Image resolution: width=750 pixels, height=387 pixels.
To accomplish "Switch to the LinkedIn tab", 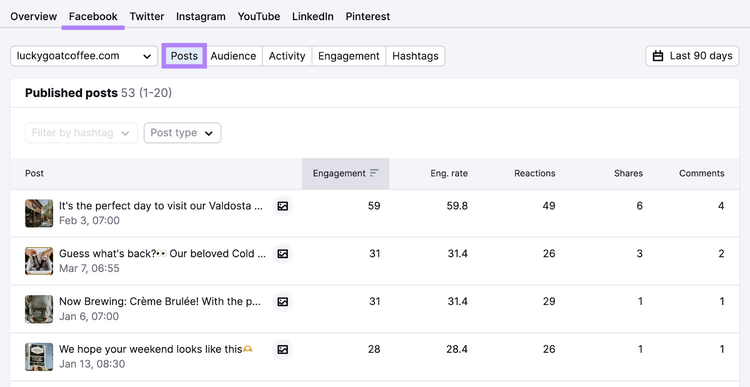I will coord(313,16).
